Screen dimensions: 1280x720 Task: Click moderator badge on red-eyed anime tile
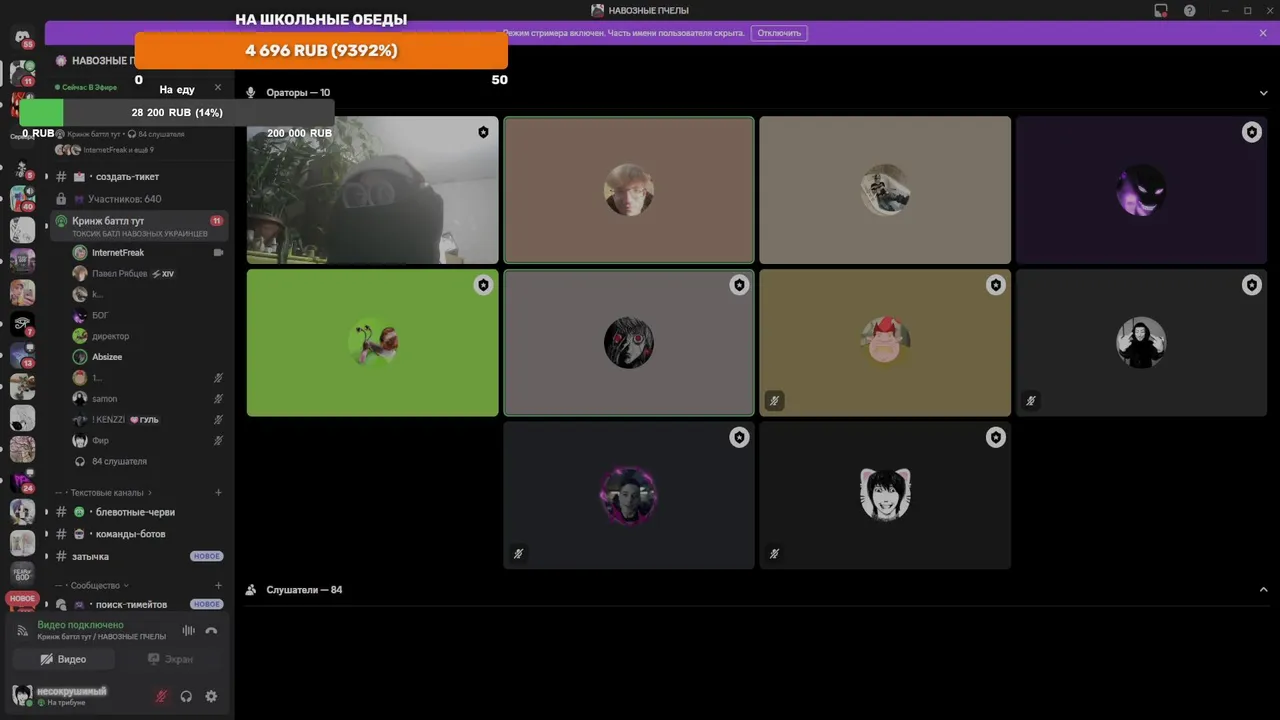[x=739, y=285]
